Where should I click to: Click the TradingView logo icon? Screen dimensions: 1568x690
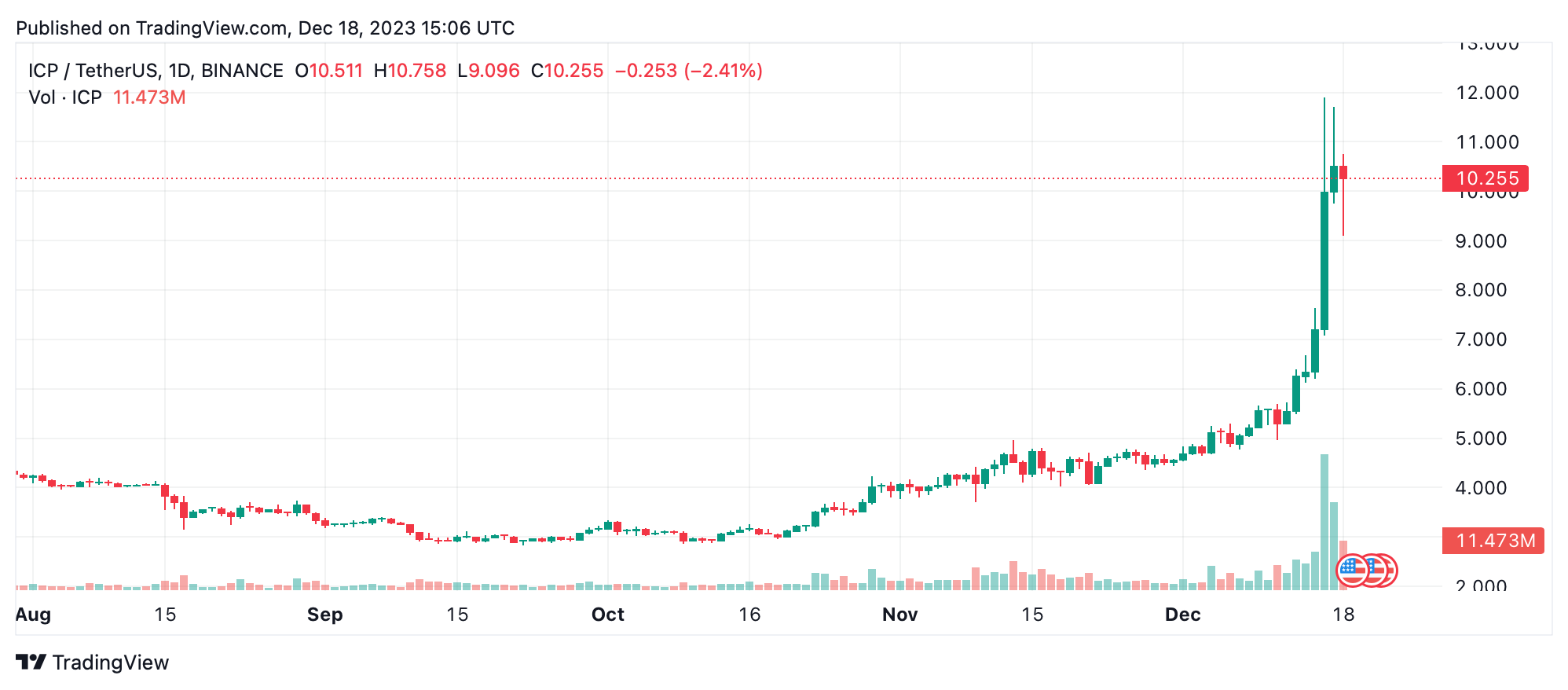pos(31,662)
